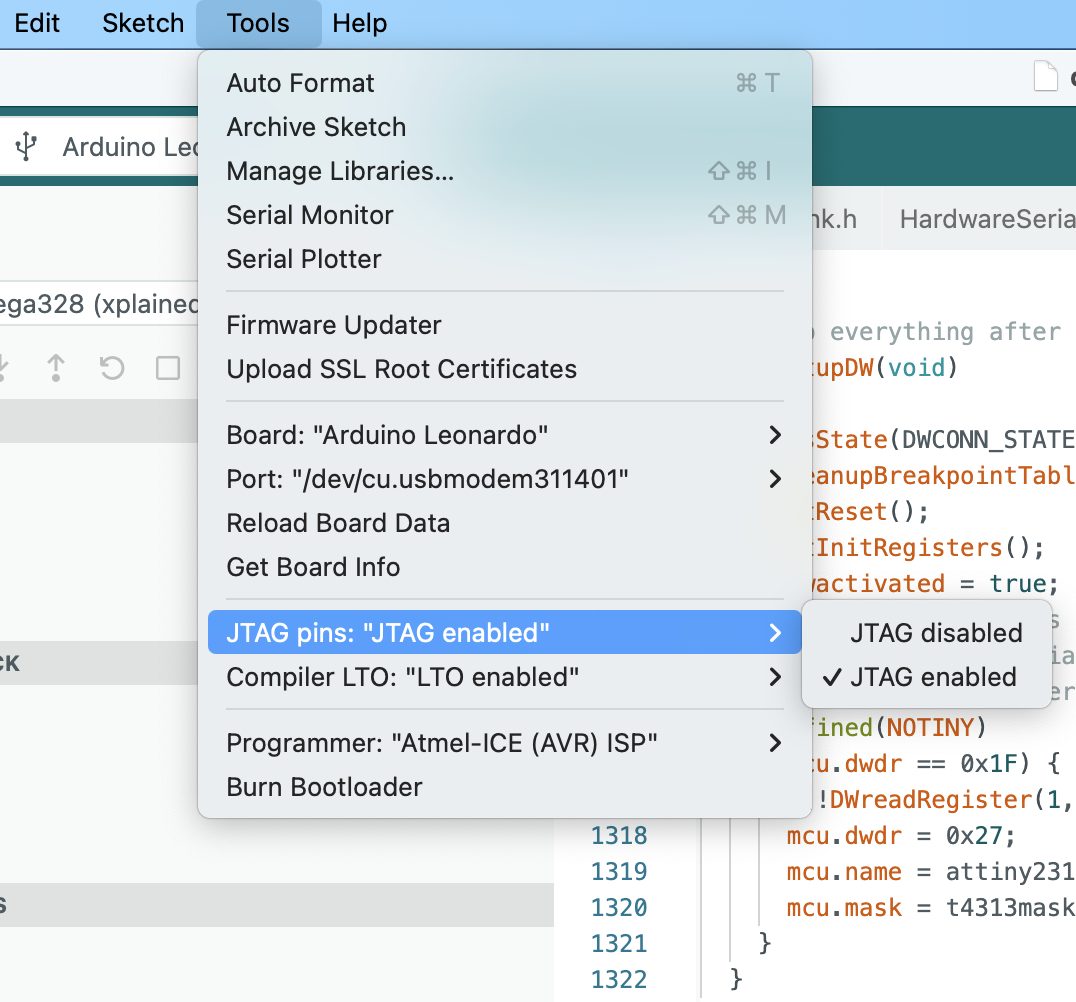Click the debug restart circular-arrow icon
This screenshot has height=1002, width=1076.
112,368
